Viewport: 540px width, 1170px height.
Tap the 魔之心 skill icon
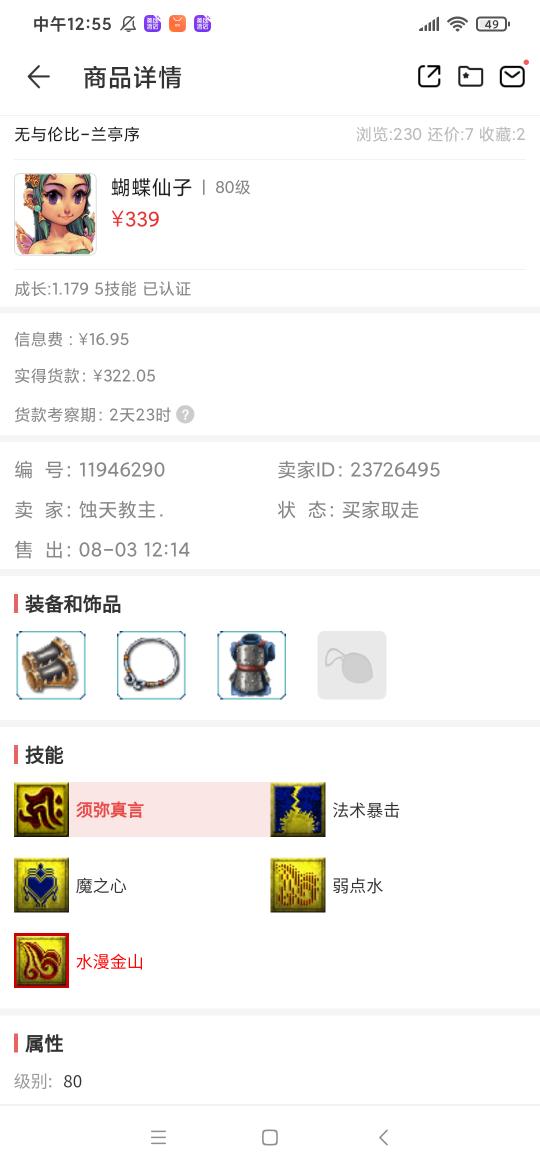pyautogui.click(x=42, y=886)
